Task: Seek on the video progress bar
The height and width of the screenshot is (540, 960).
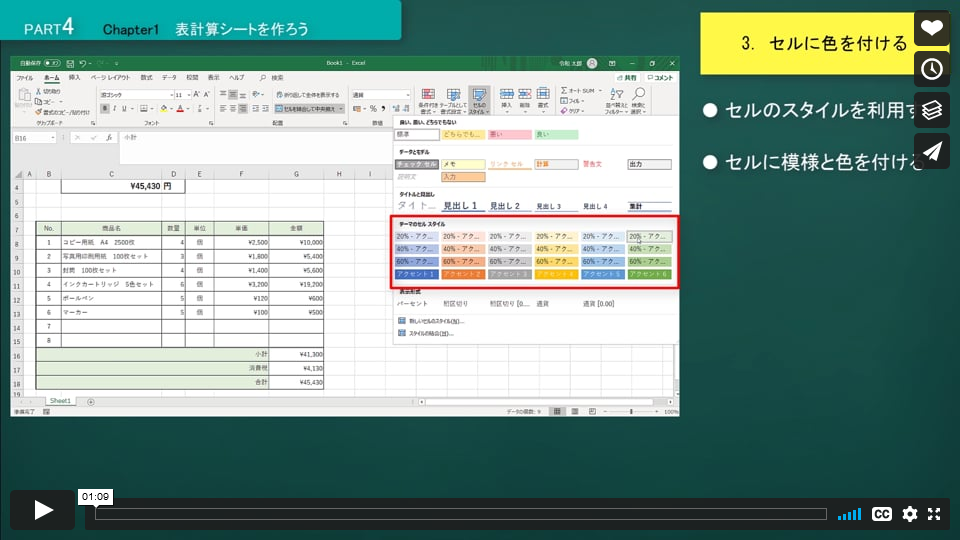Action: point(460,514)
